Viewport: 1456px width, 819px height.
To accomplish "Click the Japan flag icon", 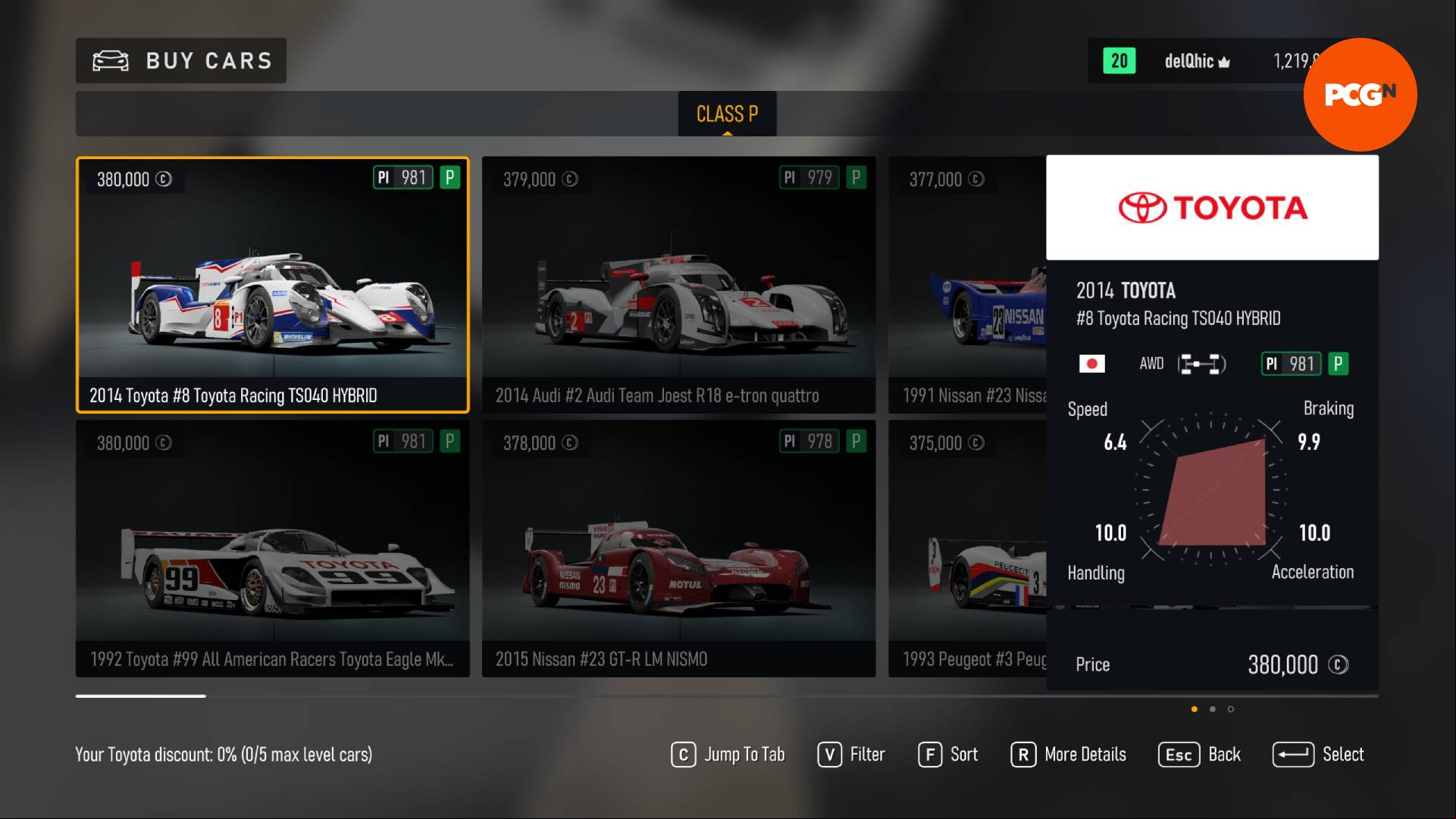I will click(1091, 364).
